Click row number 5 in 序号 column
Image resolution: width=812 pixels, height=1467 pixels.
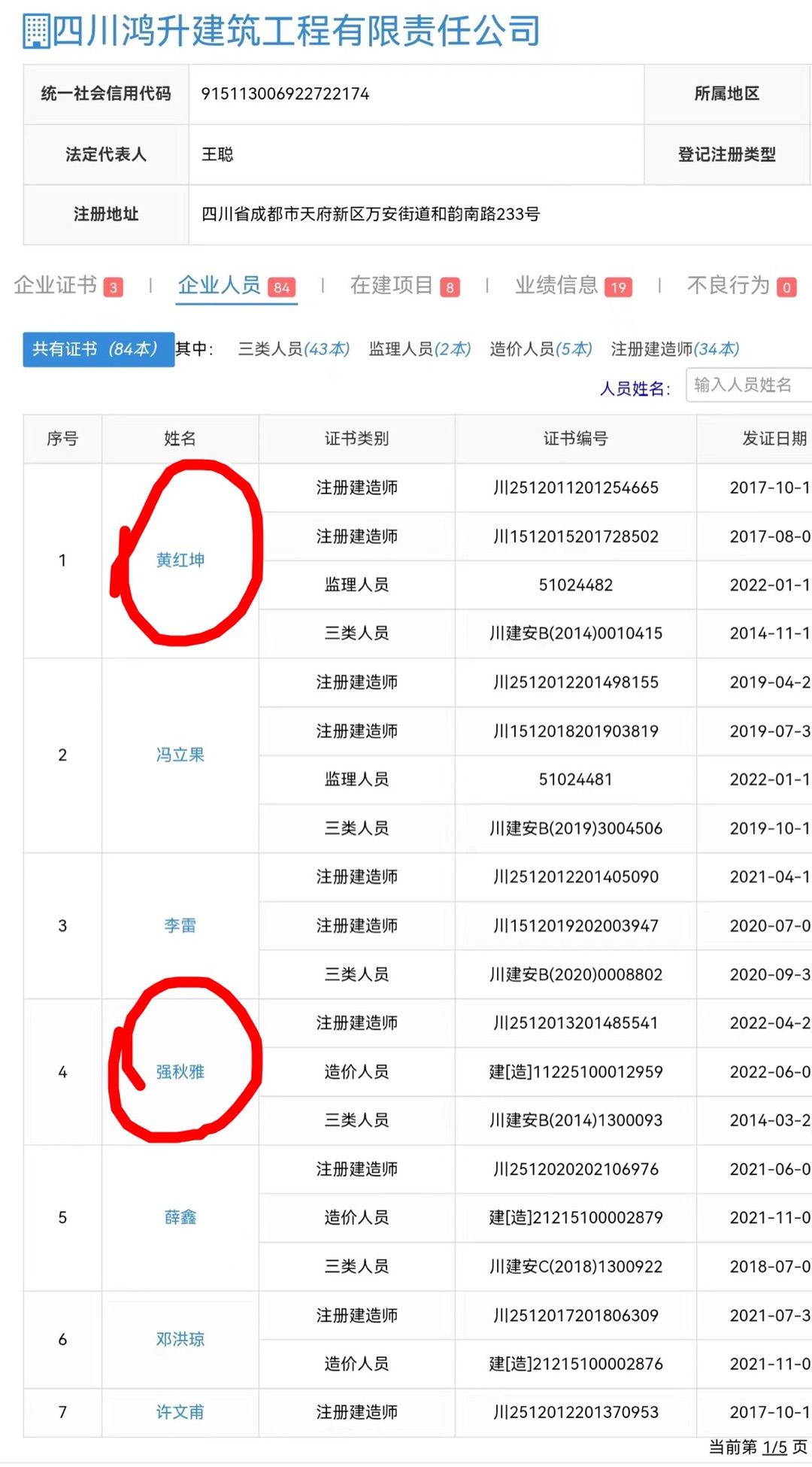tap(62, 1218)
